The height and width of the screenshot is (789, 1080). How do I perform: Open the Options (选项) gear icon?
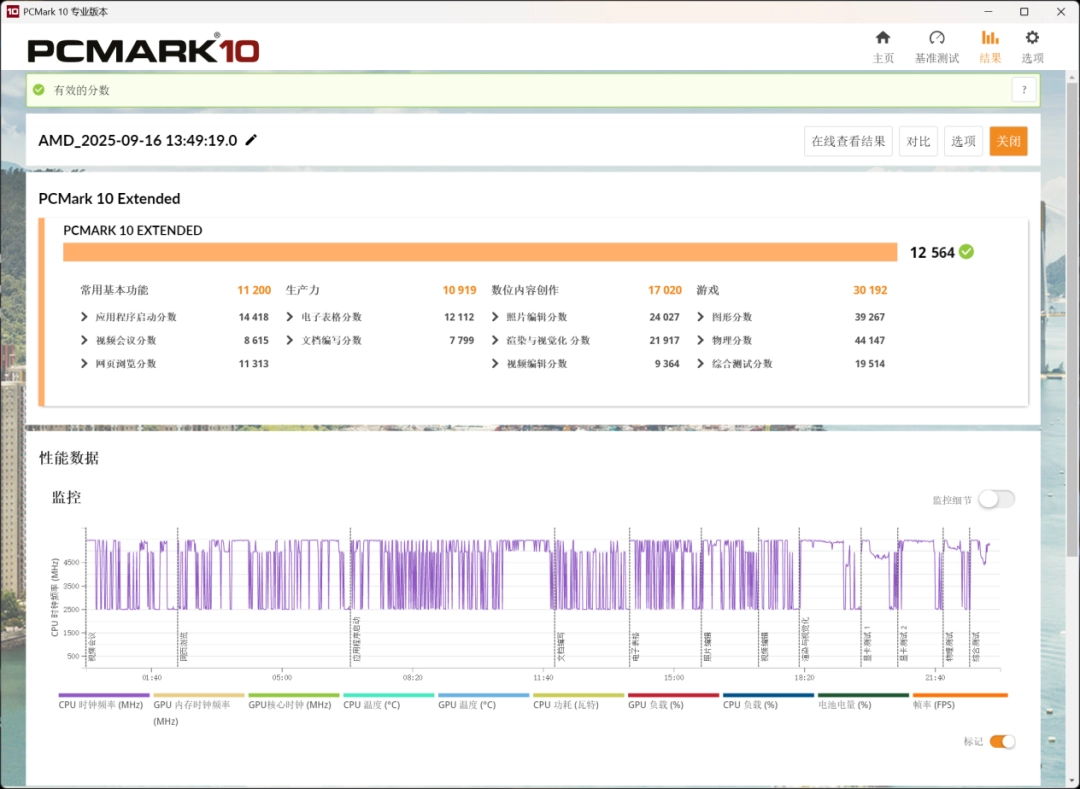pos(1032,38)
